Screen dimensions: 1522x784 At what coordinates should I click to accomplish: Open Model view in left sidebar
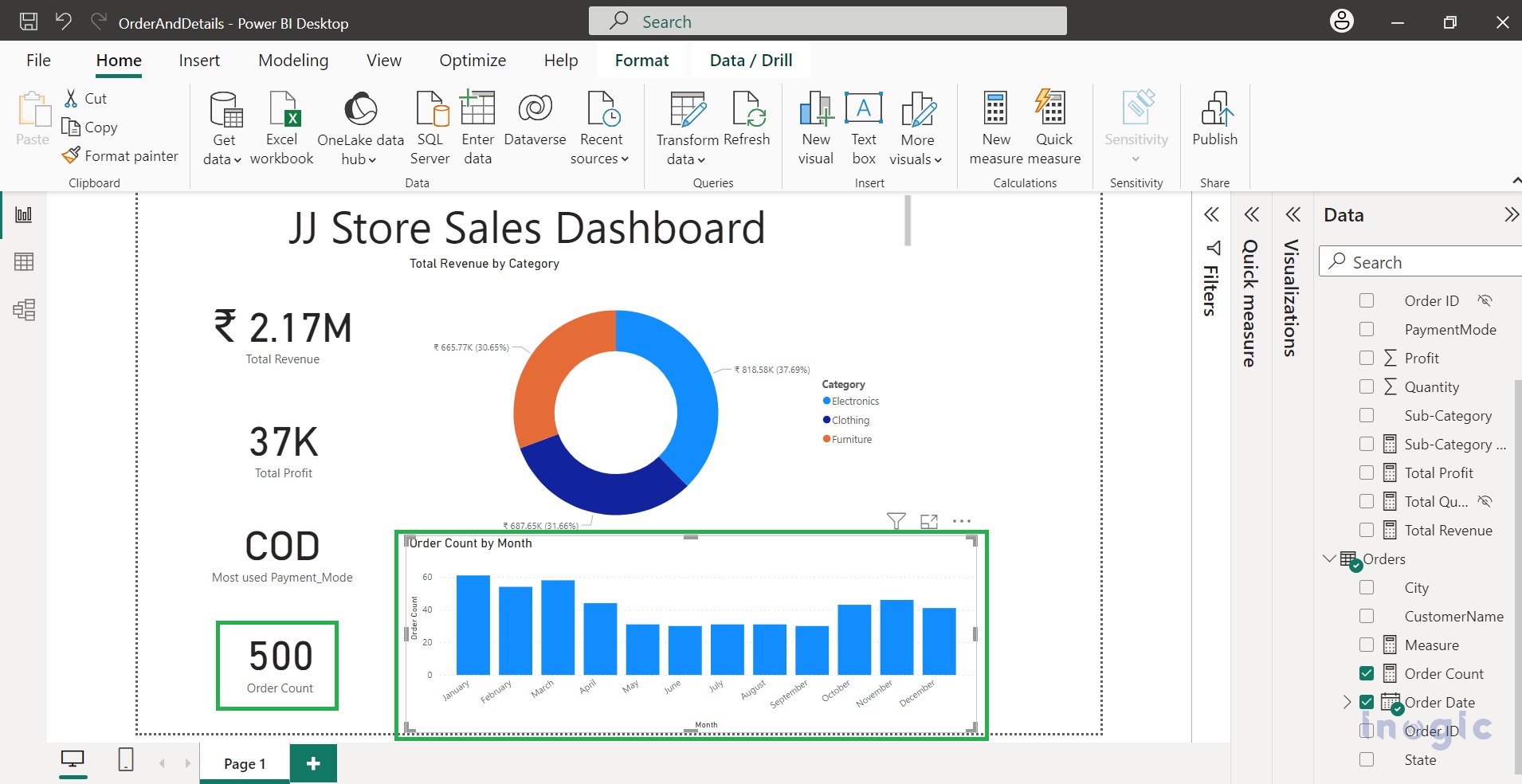(x=24, y=310)
